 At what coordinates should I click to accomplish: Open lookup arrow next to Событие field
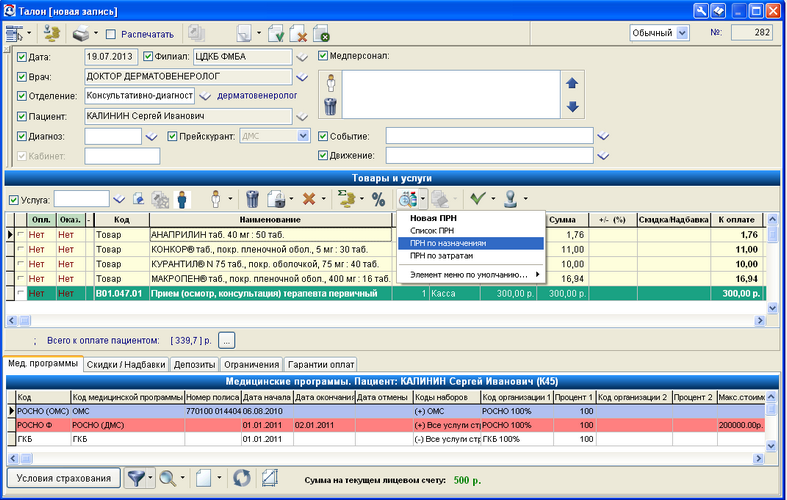603,136
